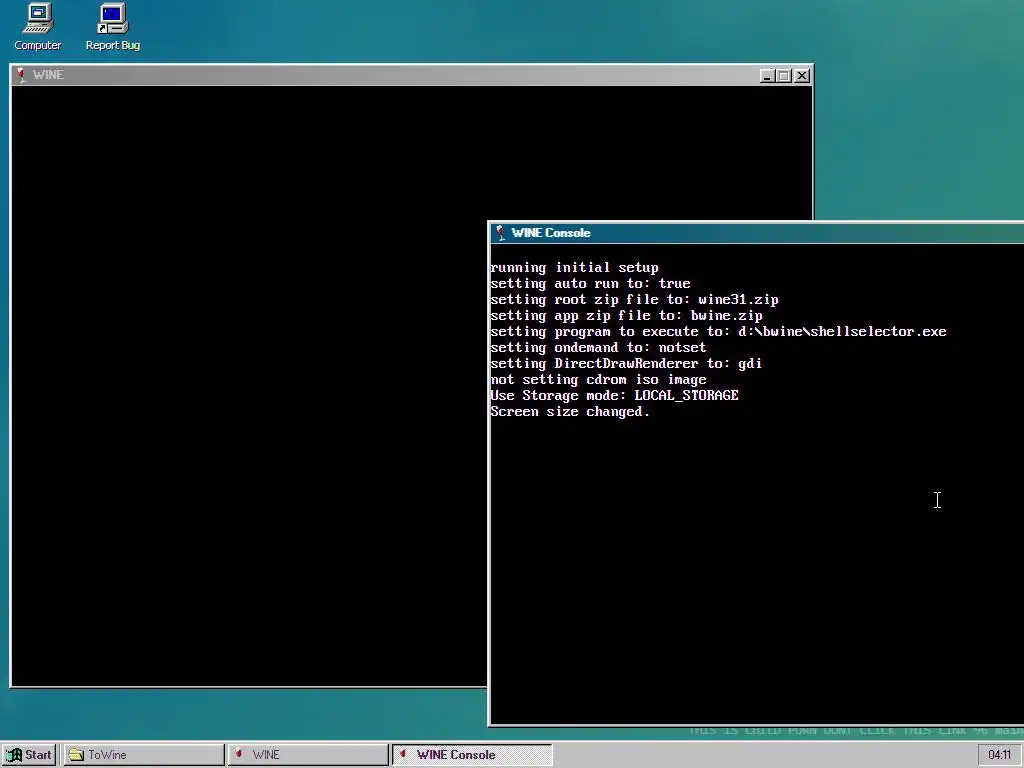Viewport: 1024px width, 768px height.
Task: Click the WINE Console title bar icon
Action: [500, 233]
